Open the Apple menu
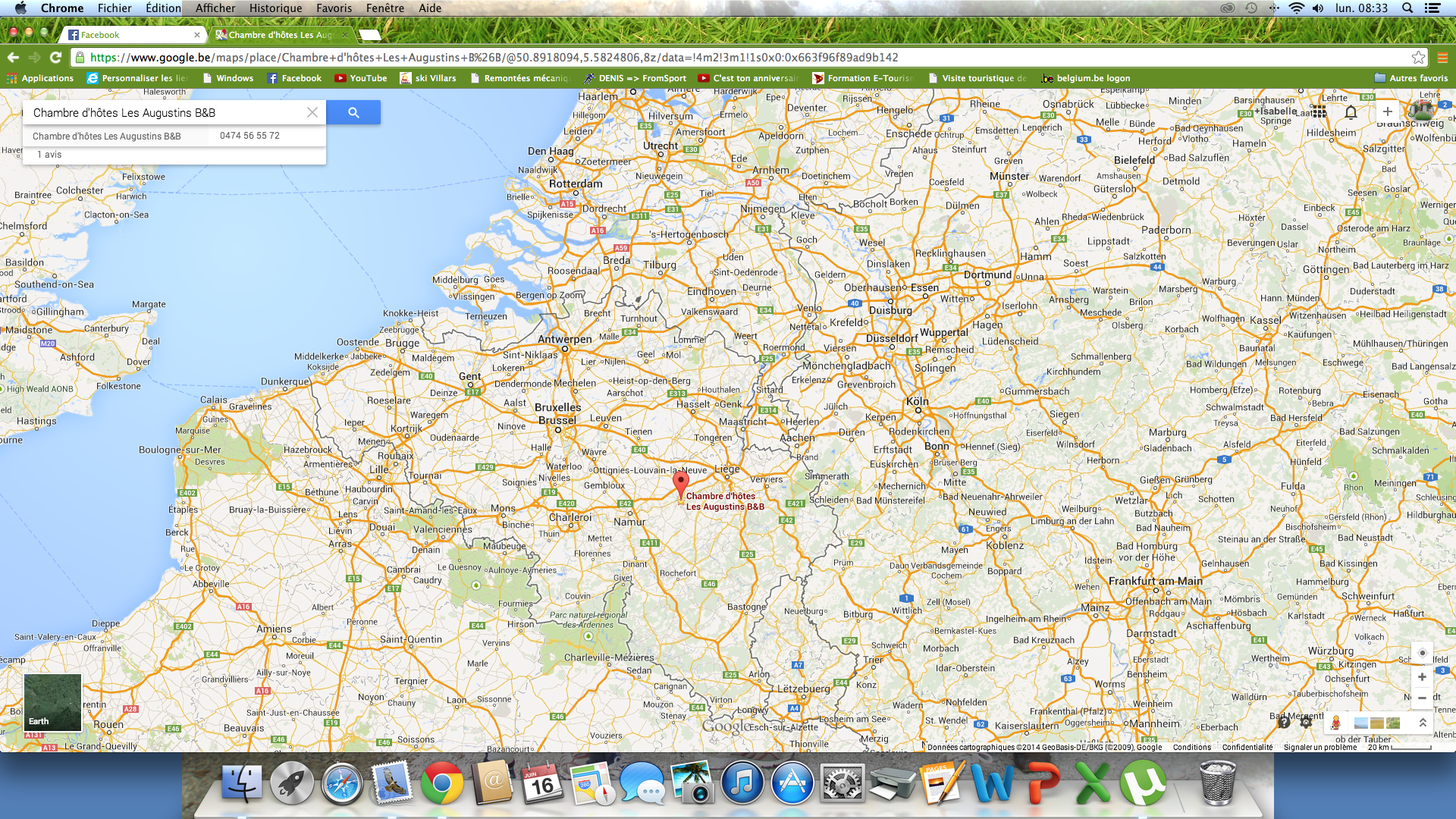 20,8
